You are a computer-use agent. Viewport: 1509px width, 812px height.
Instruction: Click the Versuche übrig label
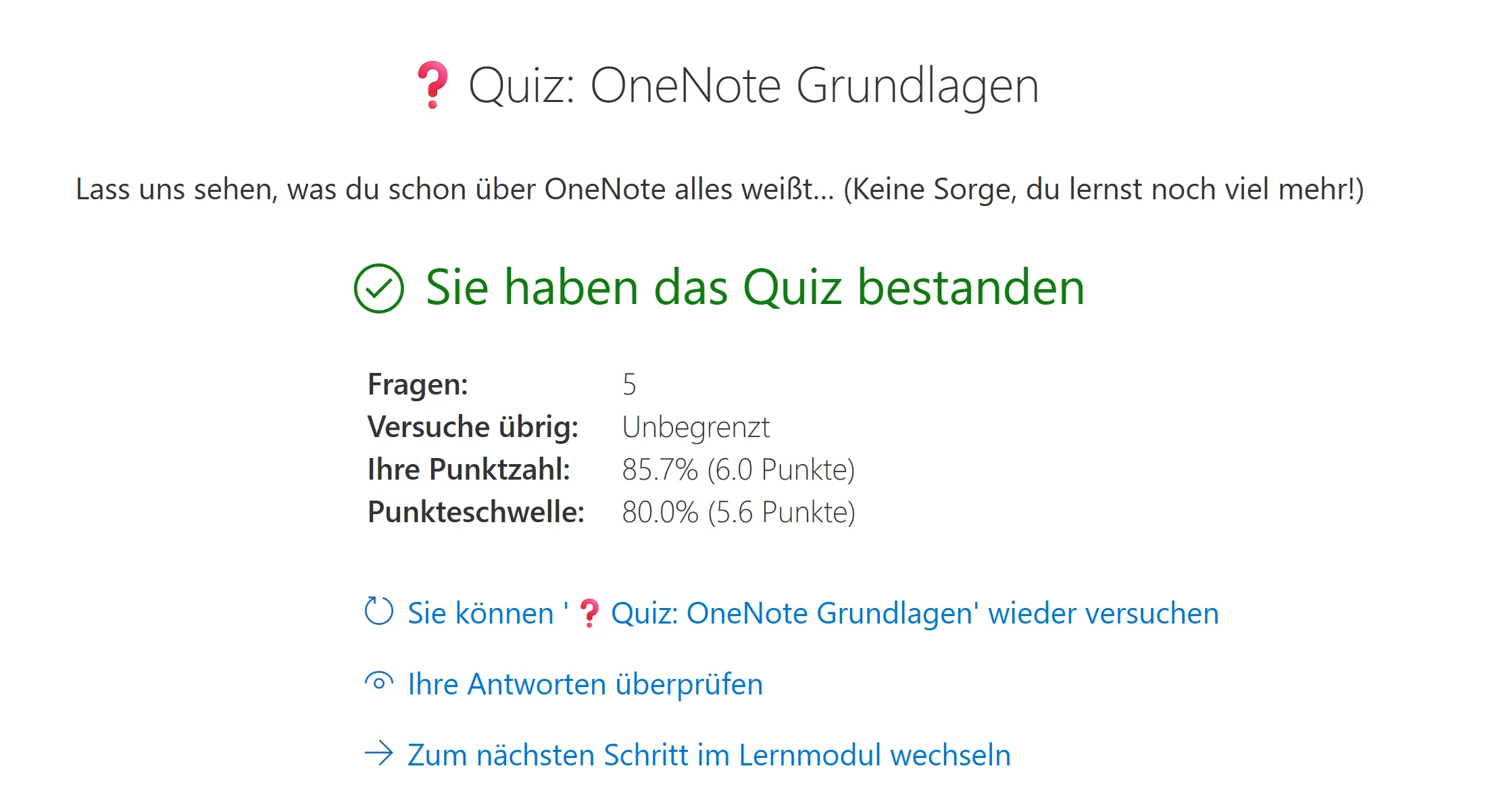point(473,427)
